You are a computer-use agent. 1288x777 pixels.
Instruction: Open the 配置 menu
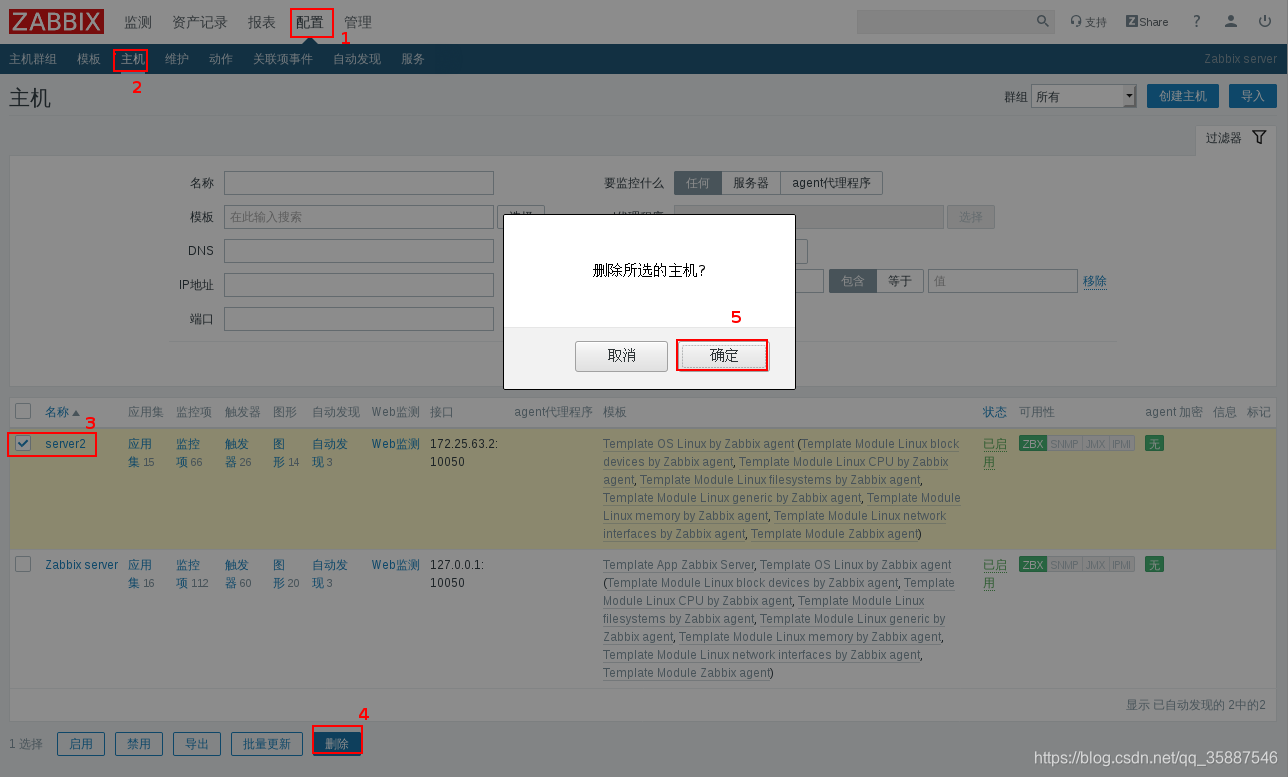click(310, 22)
